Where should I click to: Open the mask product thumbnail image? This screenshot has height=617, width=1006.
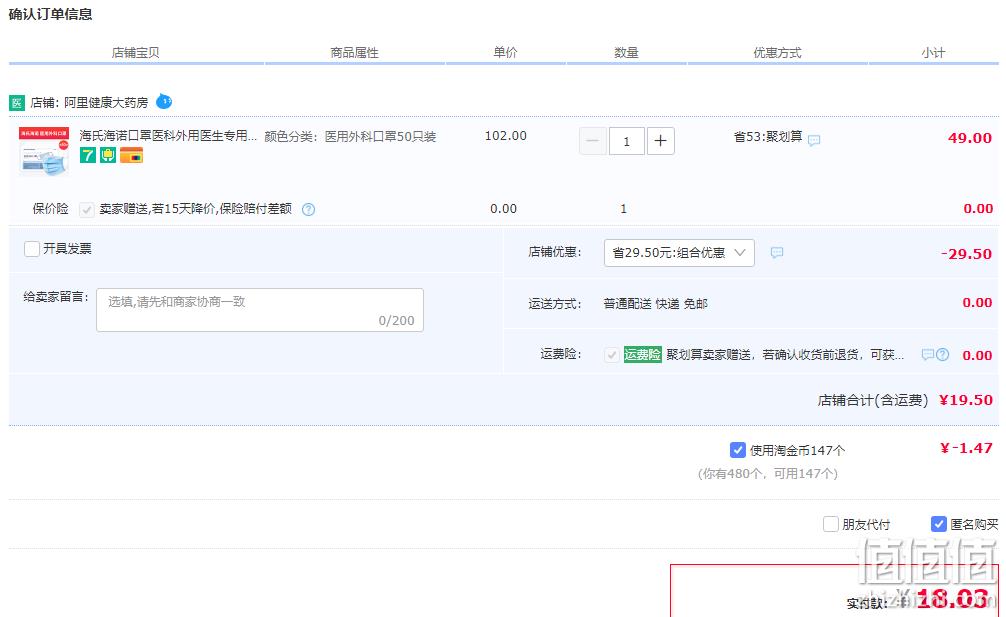tap(44, 151)
